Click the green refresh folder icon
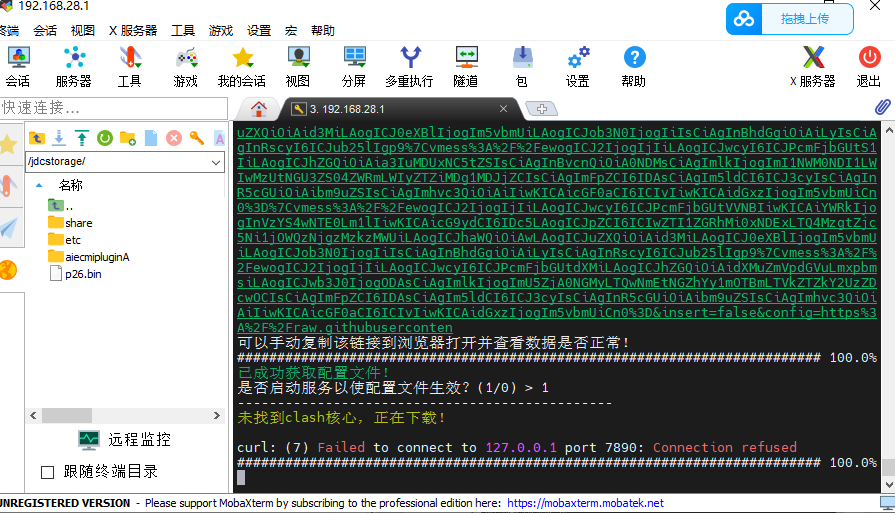The image size is (895, 513). pyautogui.click(x=105, y=137)
